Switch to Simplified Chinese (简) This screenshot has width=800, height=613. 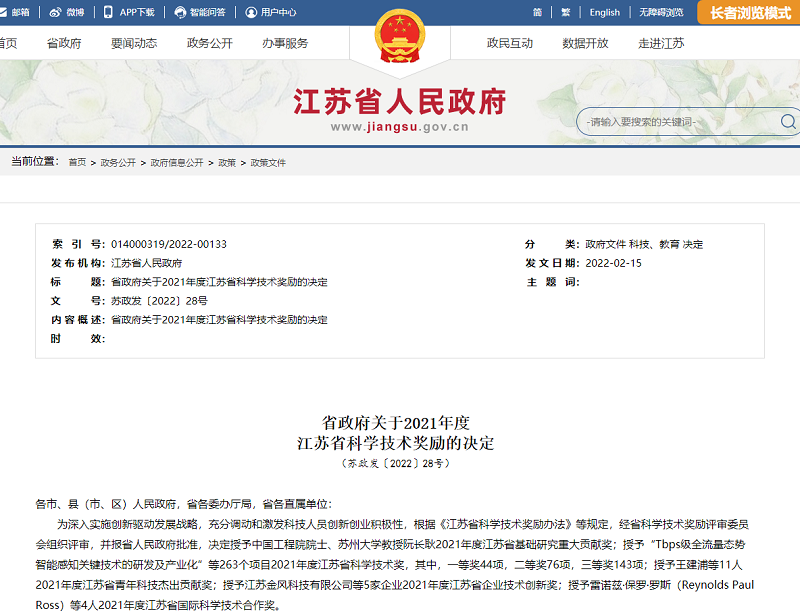click(537, 13)
